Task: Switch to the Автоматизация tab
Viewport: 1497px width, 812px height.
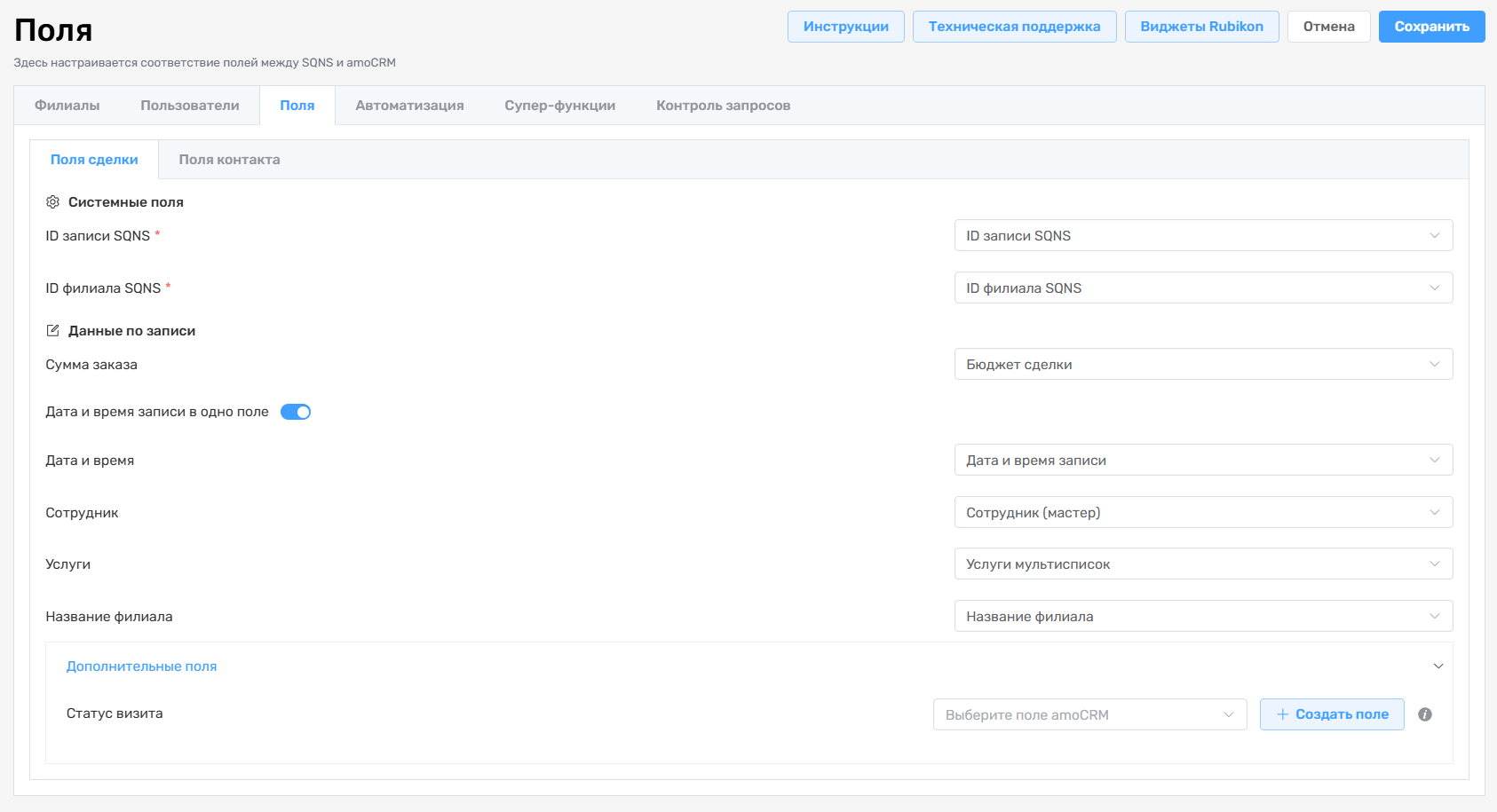Action: (409, 106)
